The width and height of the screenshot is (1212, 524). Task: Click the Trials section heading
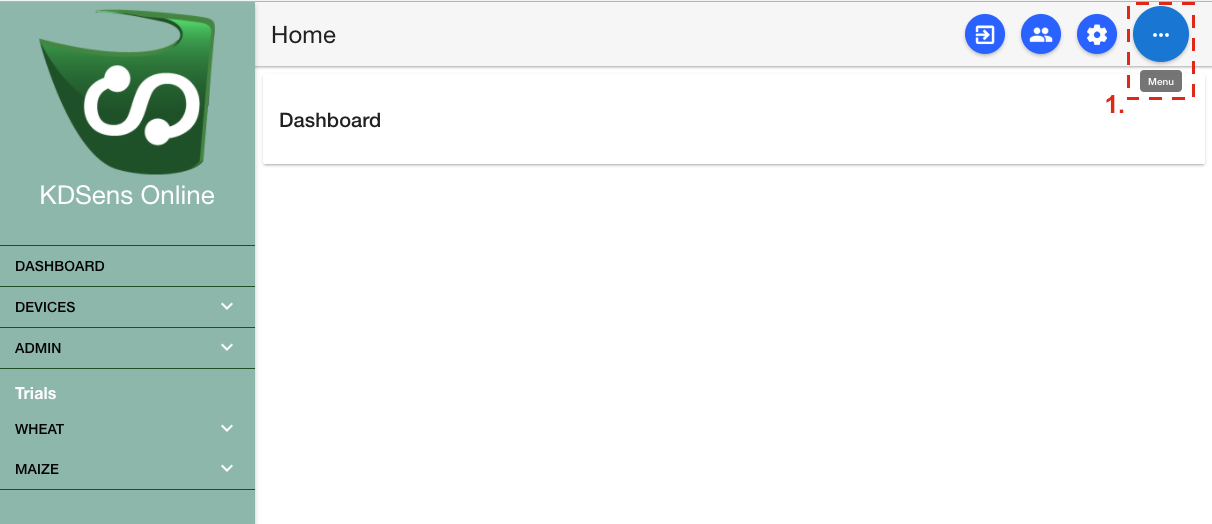point(36,394)
